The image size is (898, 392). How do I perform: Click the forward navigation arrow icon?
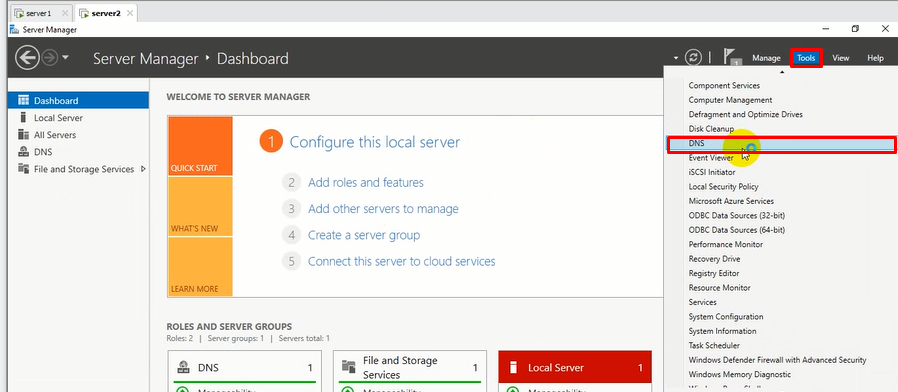point(50,58)
